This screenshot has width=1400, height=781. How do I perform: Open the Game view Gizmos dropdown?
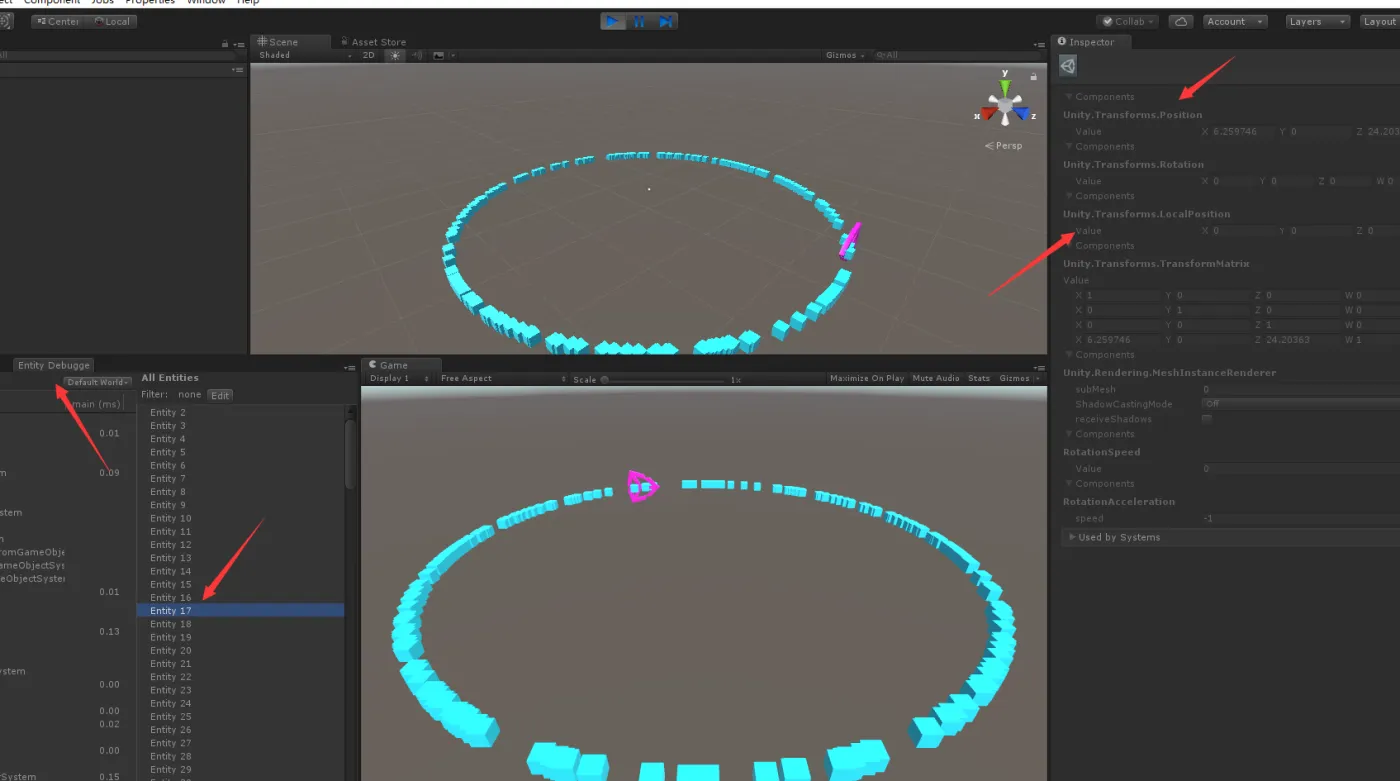point(1018,379)
